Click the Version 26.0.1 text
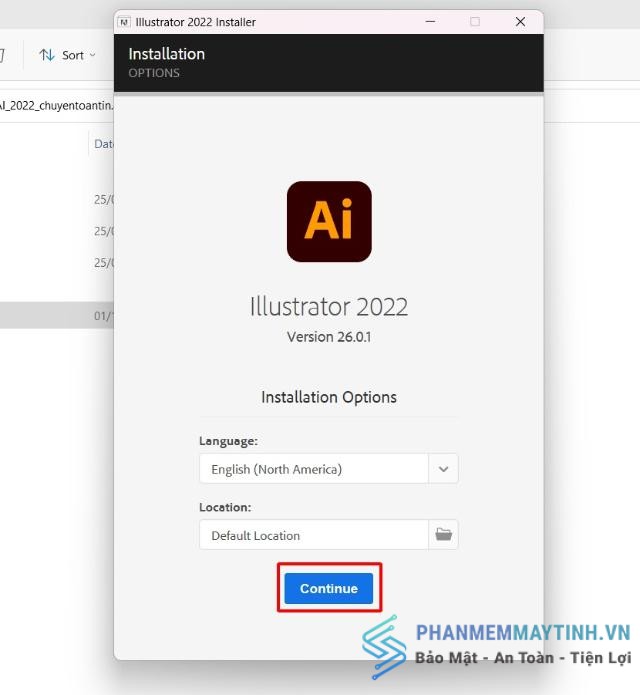 pos(329,337)
